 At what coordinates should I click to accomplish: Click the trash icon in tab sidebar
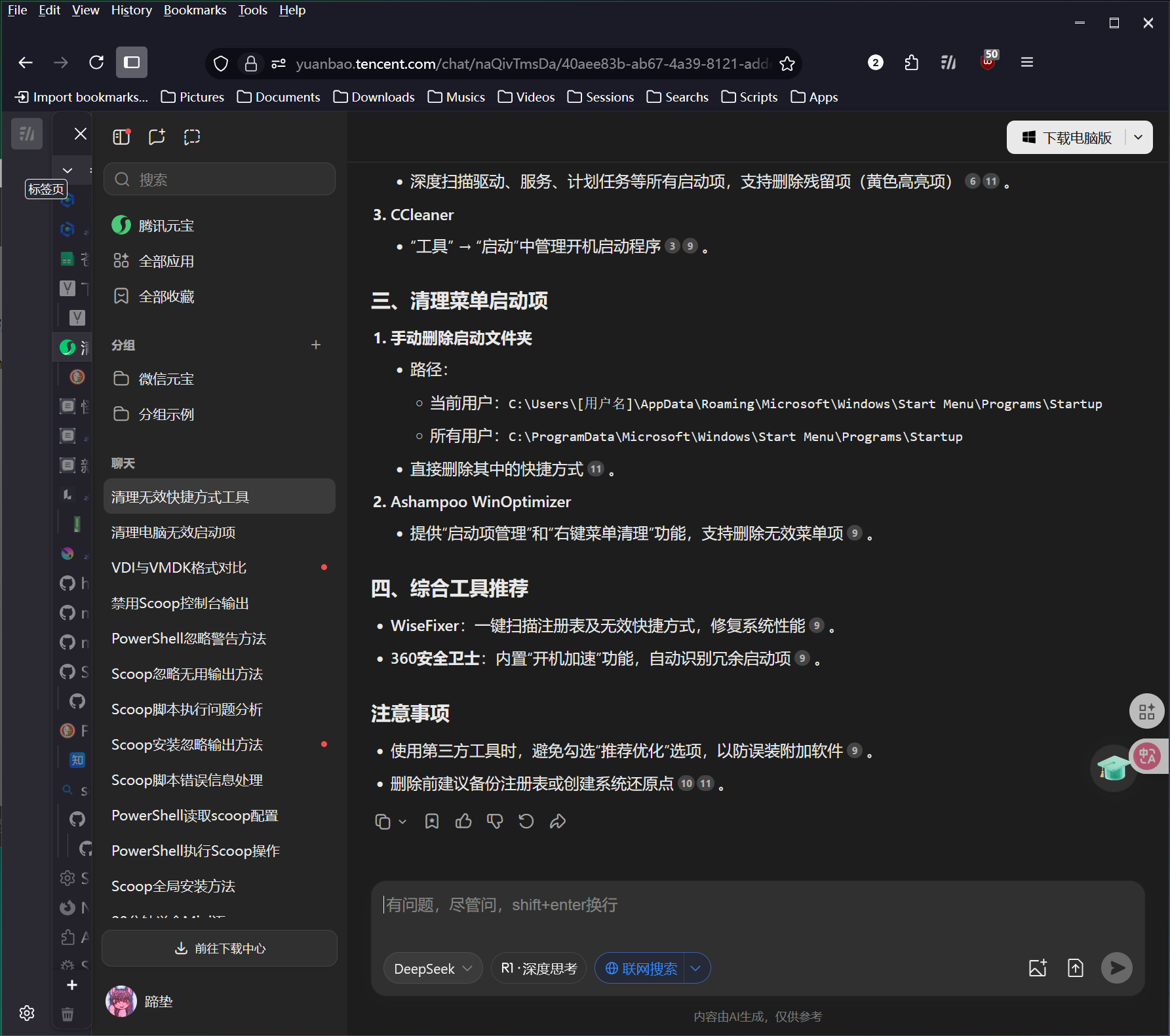68,1014
